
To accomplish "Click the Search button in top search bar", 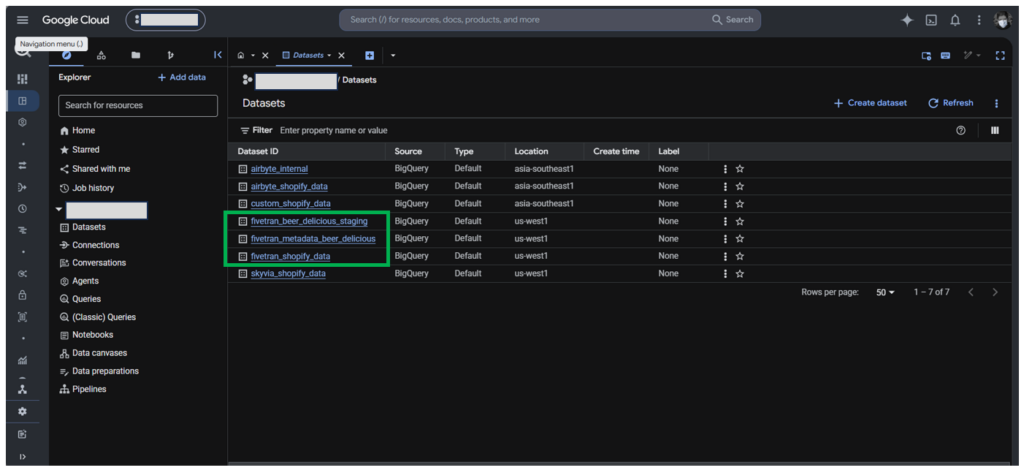I will coord(732,20).
